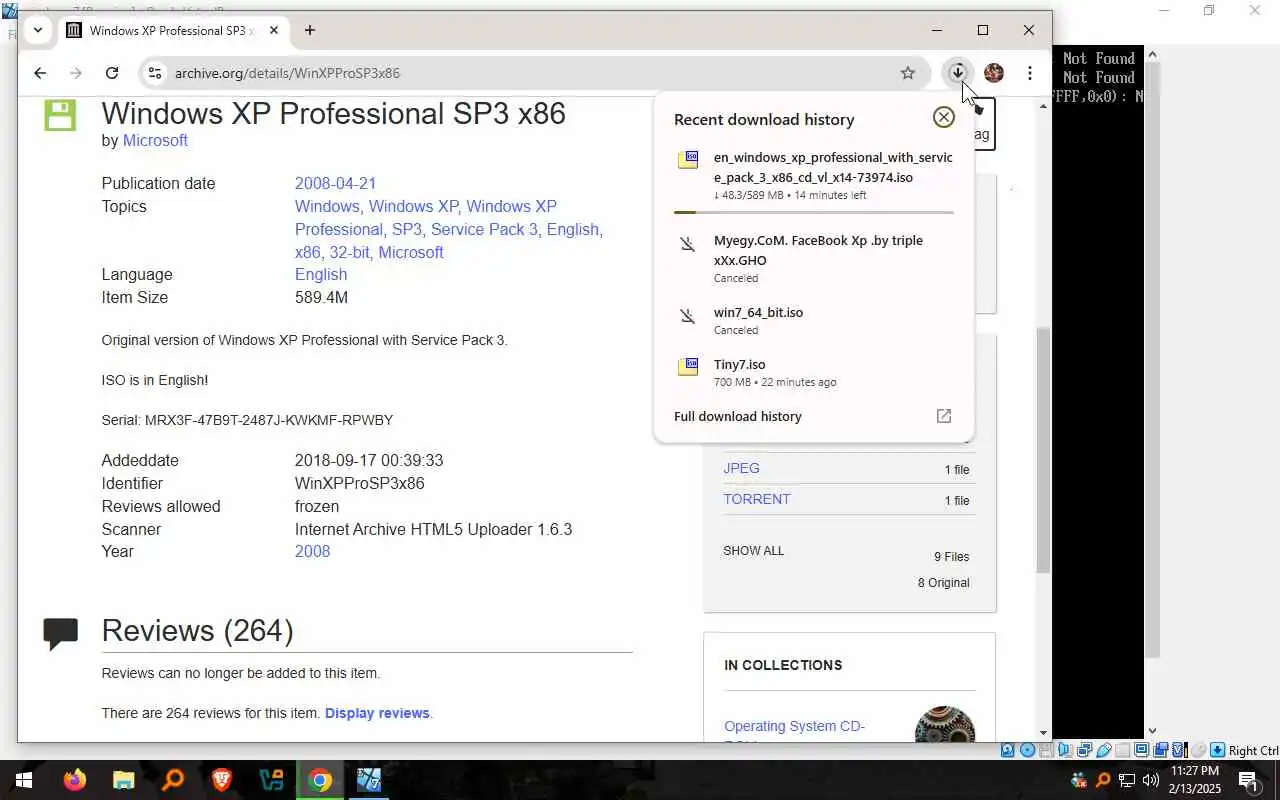
Task: Close the Windows XP Professional SP3 tab
Action: (273, 30)
